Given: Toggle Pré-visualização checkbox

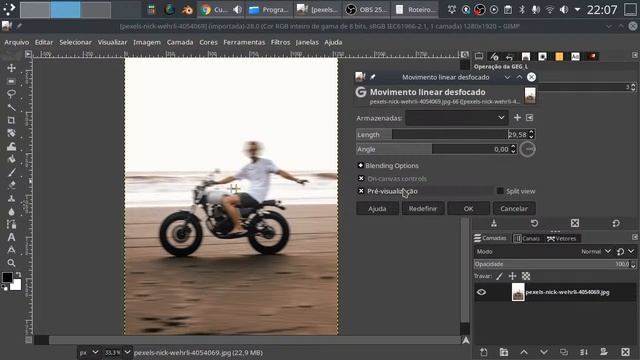Looking at the screenshot, I should click(361, 191).
